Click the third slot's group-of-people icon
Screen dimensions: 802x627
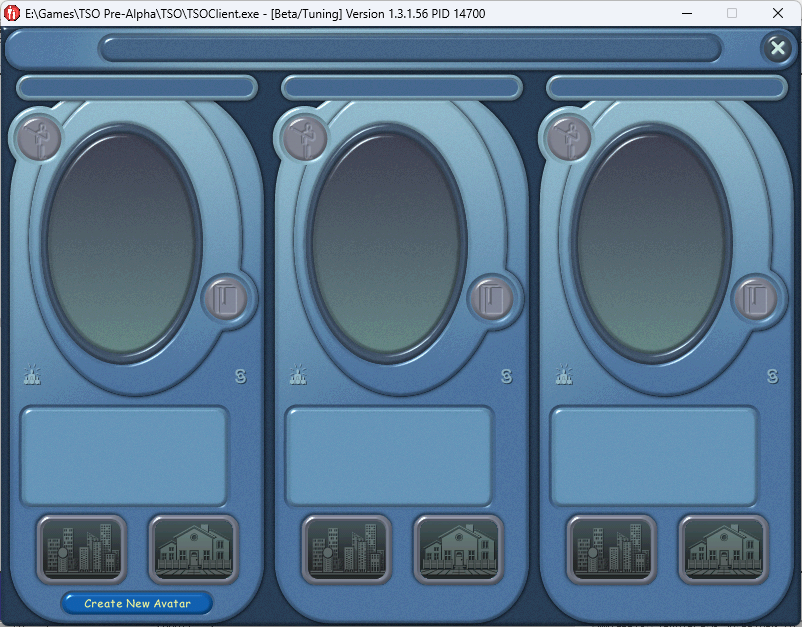pos(564,375)
